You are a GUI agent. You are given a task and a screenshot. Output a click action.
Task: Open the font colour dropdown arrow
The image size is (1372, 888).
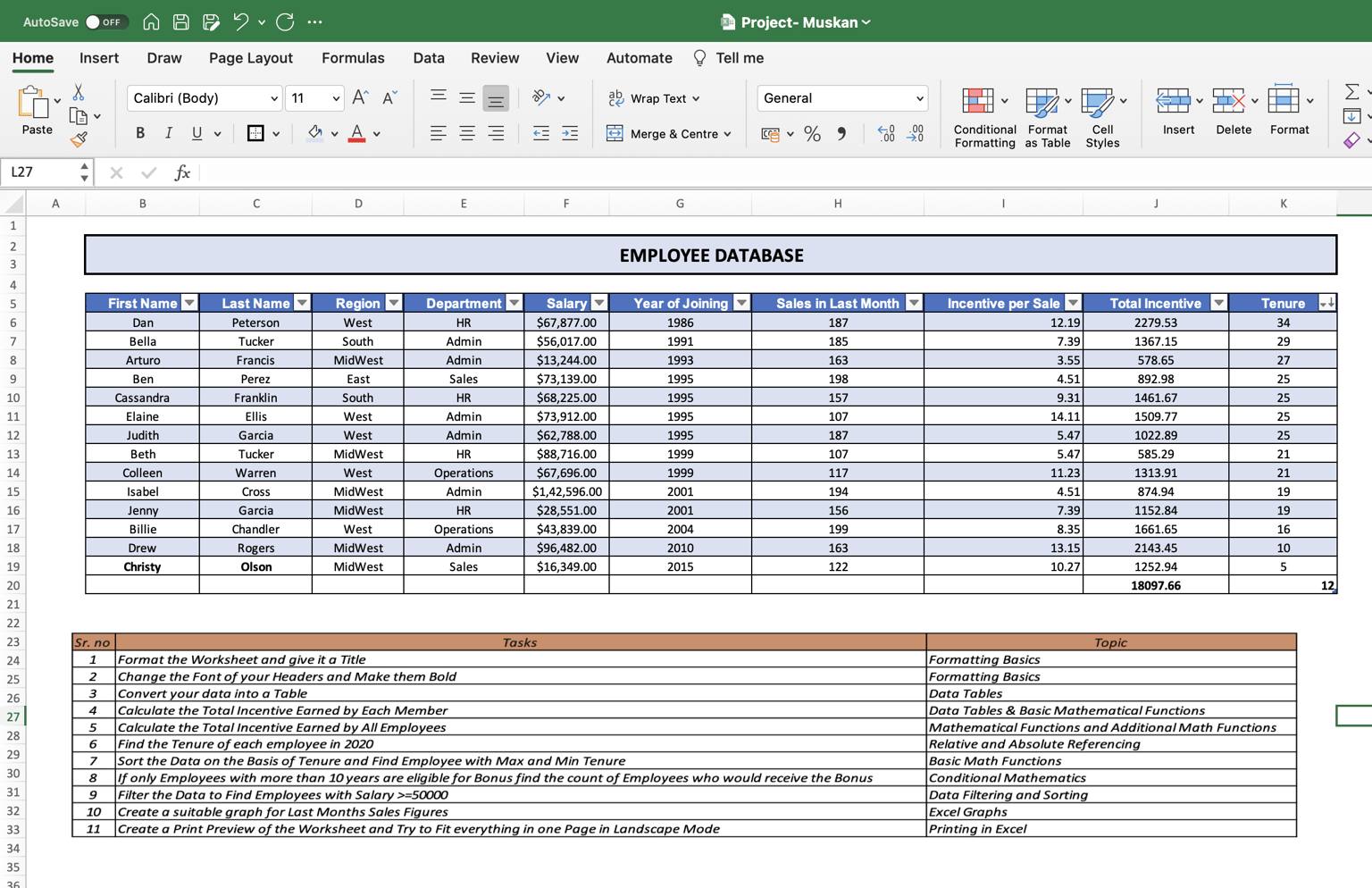coord(377,134)
